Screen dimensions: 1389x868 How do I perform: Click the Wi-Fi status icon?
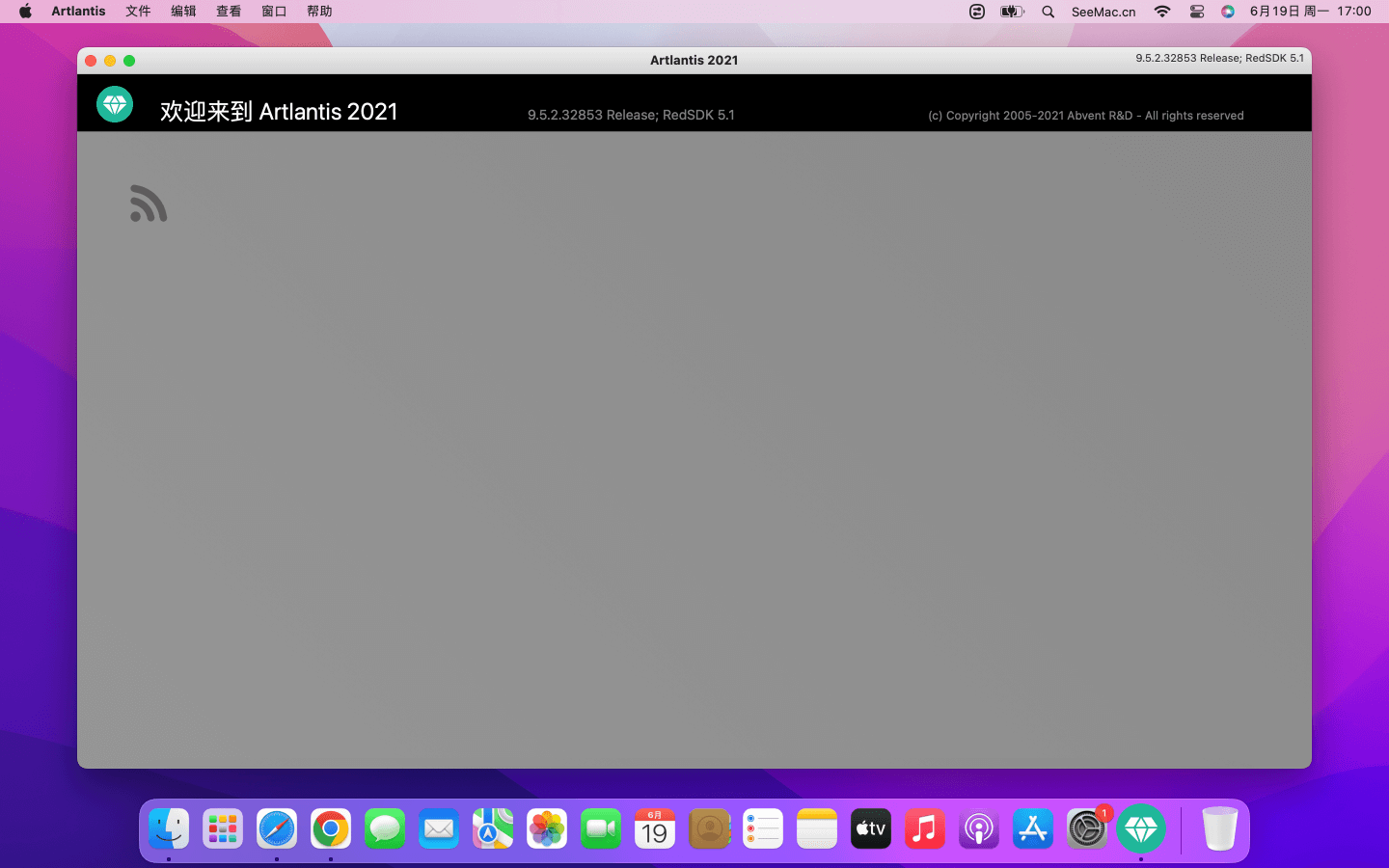pyautogui.click(x=1162, y=12)
